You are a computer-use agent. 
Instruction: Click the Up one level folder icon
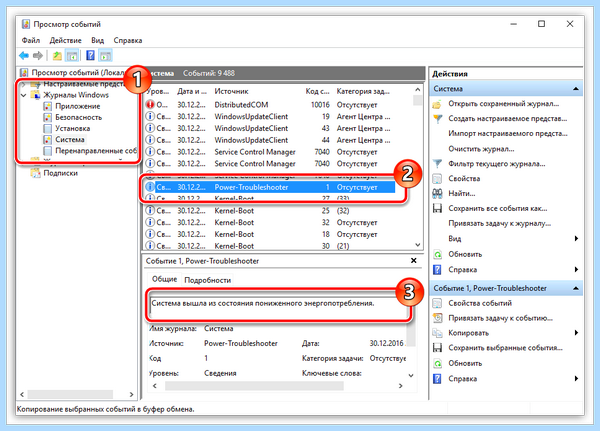click(57, 56)
